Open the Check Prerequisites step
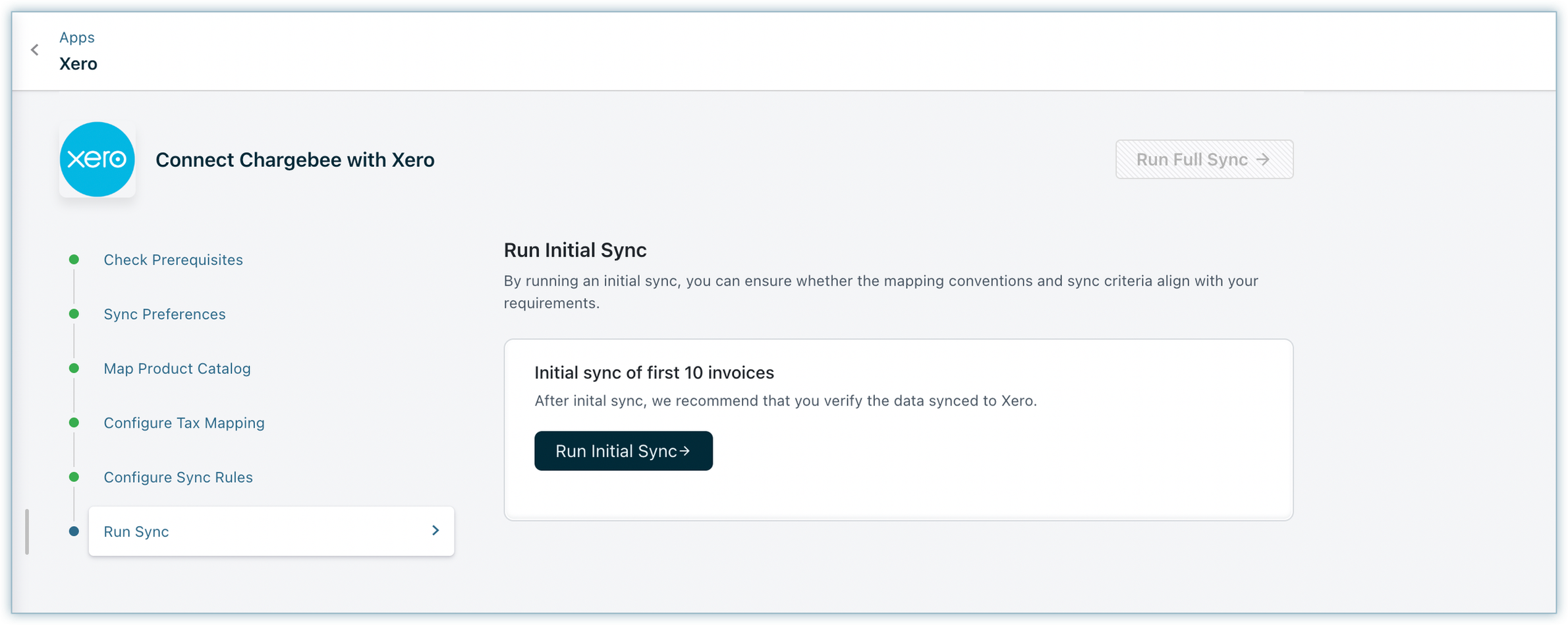This screenshot has height=625, width=1568. coord(173,260)
